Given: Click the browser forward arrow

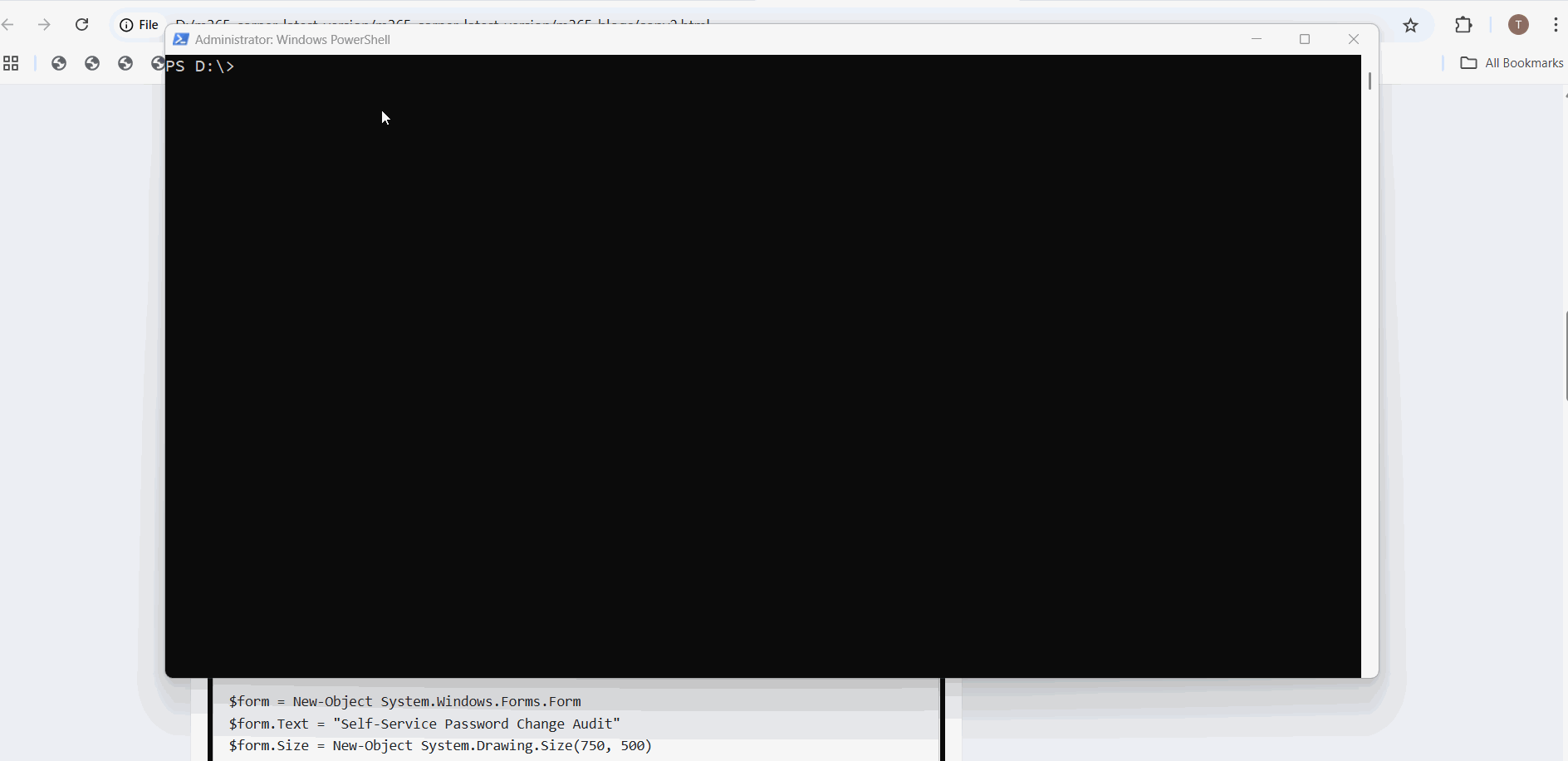Looking at the screenshot, I should [x=44, y=25].
